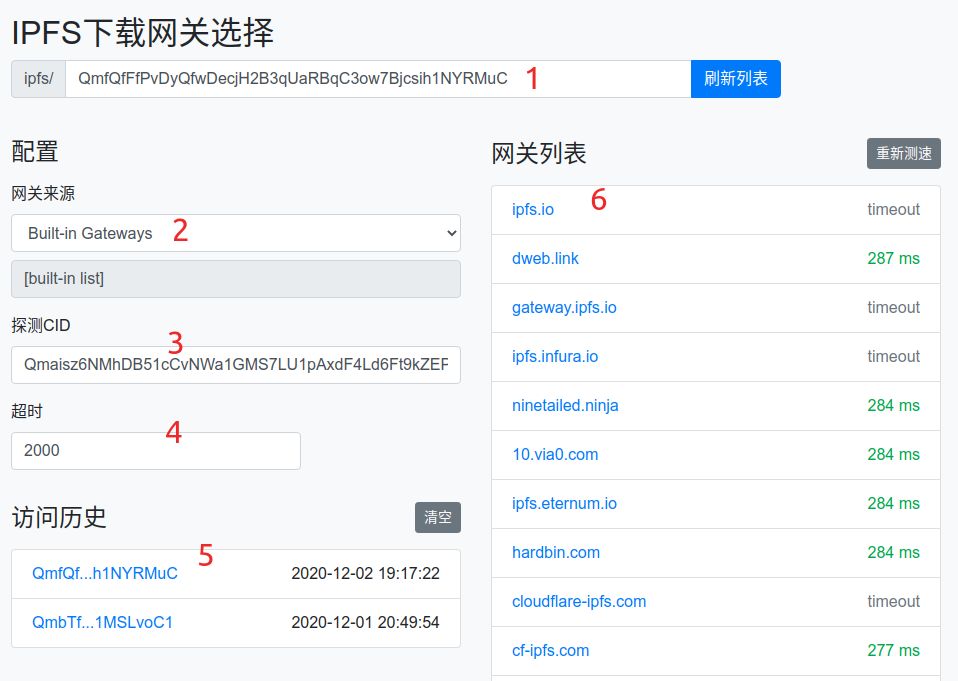Open the cf-ipfs.com gateway link
The height and width of the screenshot is (681, 958).
pyautogui.click(x=550, y=650)
